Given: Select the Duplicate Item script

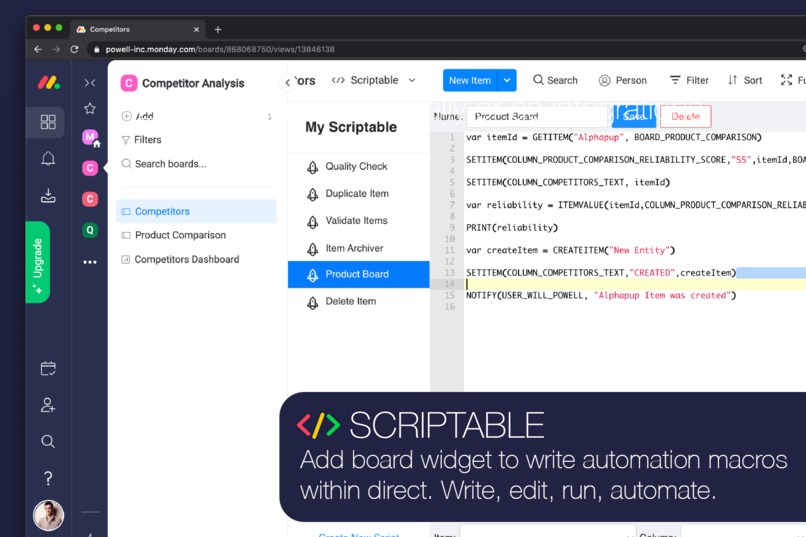Looking at the screenshot, I should [x=359, y=194].
